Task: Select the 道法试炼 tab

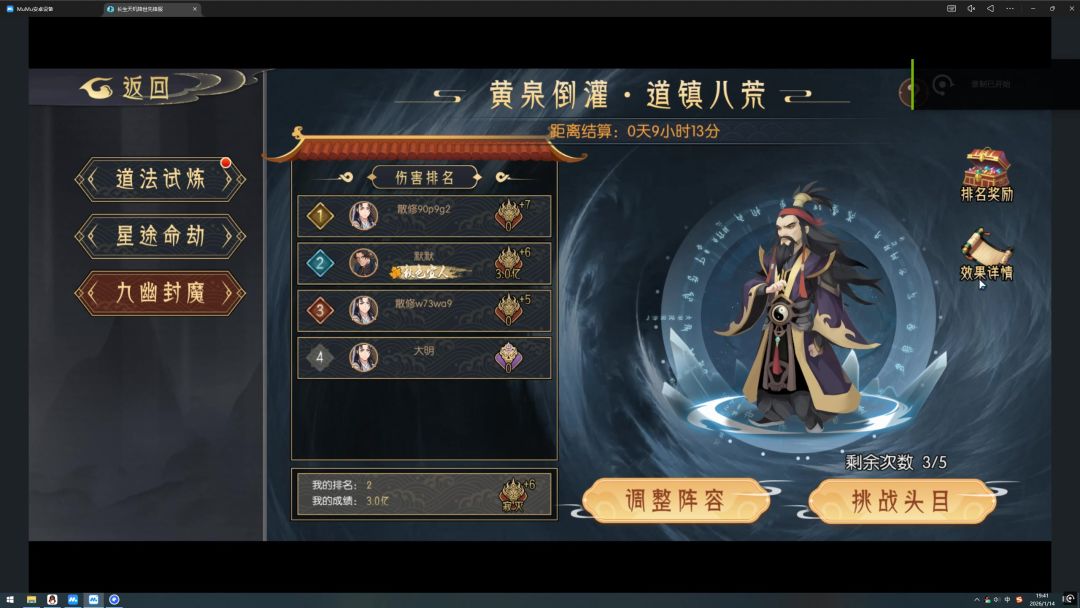Action: click(x=160, y=179)
